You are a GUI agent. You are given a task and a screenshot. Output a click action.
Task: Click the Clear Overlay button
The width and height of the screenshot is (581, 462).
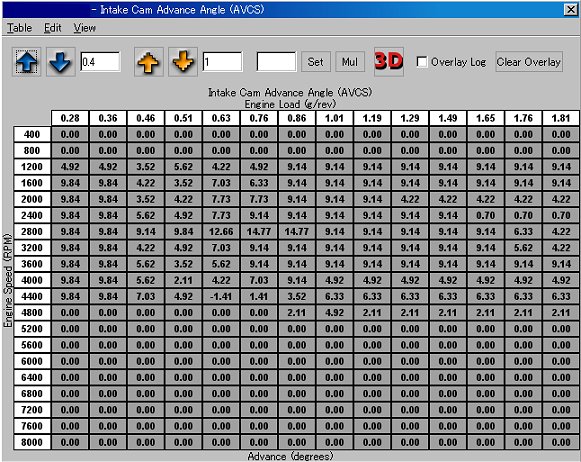529,62
